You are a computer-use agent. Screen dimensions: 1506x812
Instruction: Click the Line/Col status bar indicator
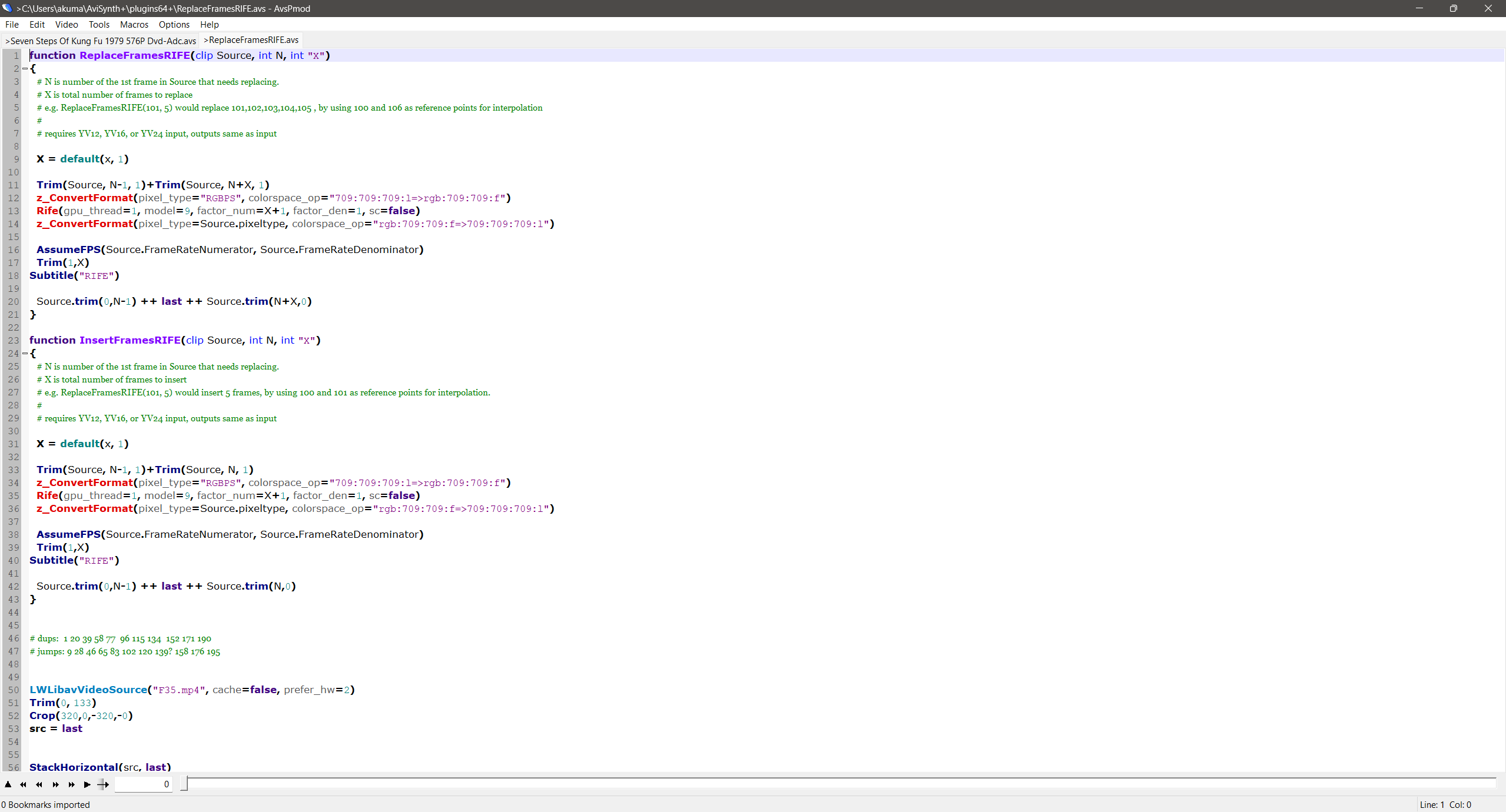click(1445, 805)
